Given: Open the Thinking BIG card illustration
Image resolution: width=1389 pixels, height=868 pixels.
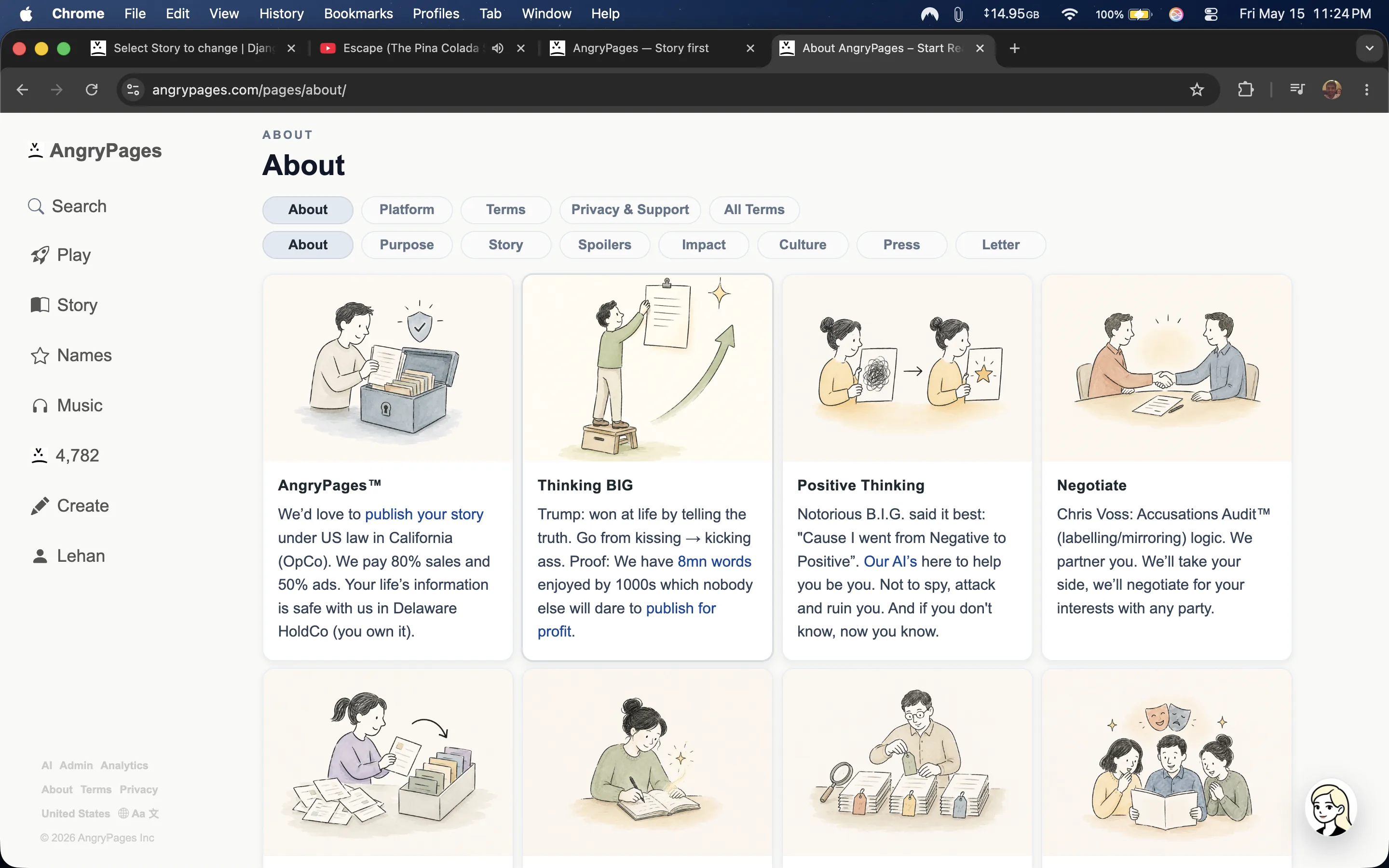Looking at the screenshot, I should click(x=647, y=368).
